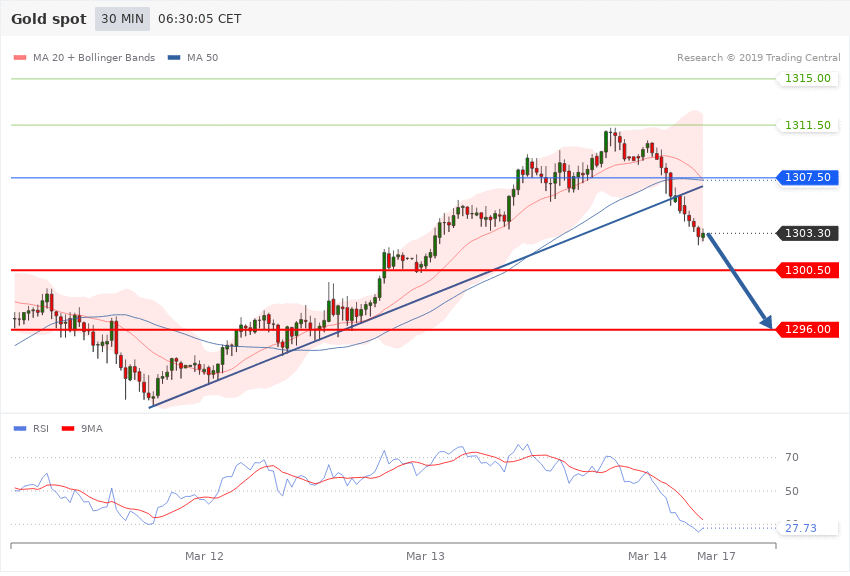This screenshot has width=850, height=576.
Task: Click the blue 1307.50 pivot price tag
Action: point(808,177)
